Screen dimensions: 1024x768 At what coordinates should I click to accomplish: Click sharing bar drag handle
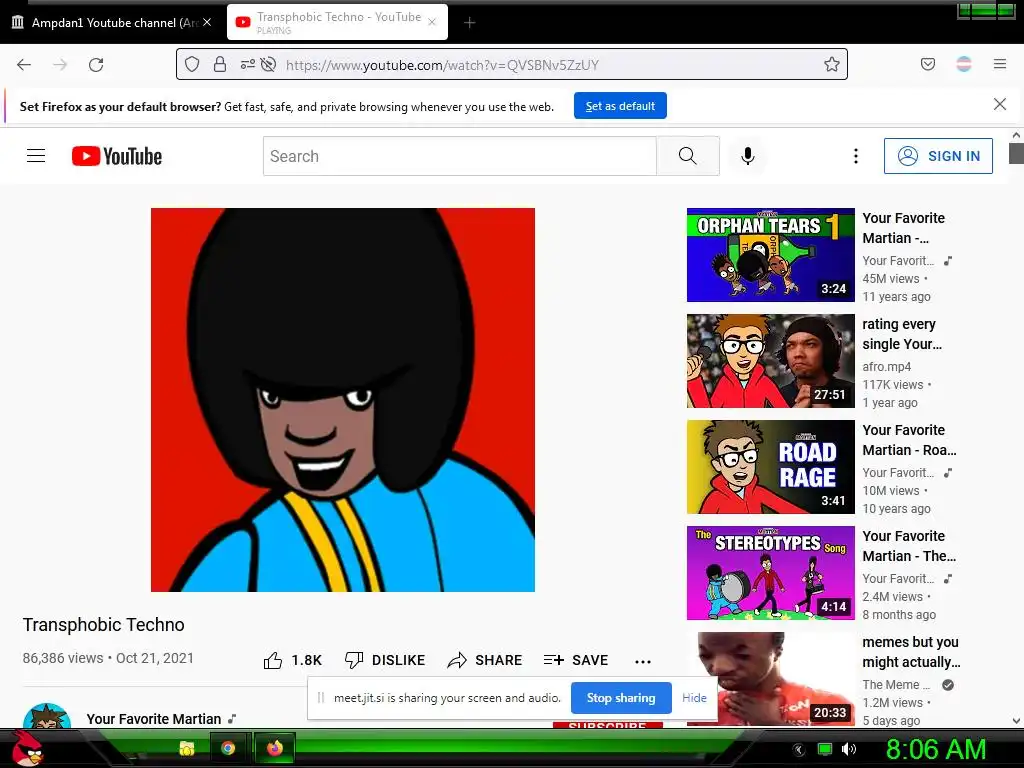tap(321, 697)
